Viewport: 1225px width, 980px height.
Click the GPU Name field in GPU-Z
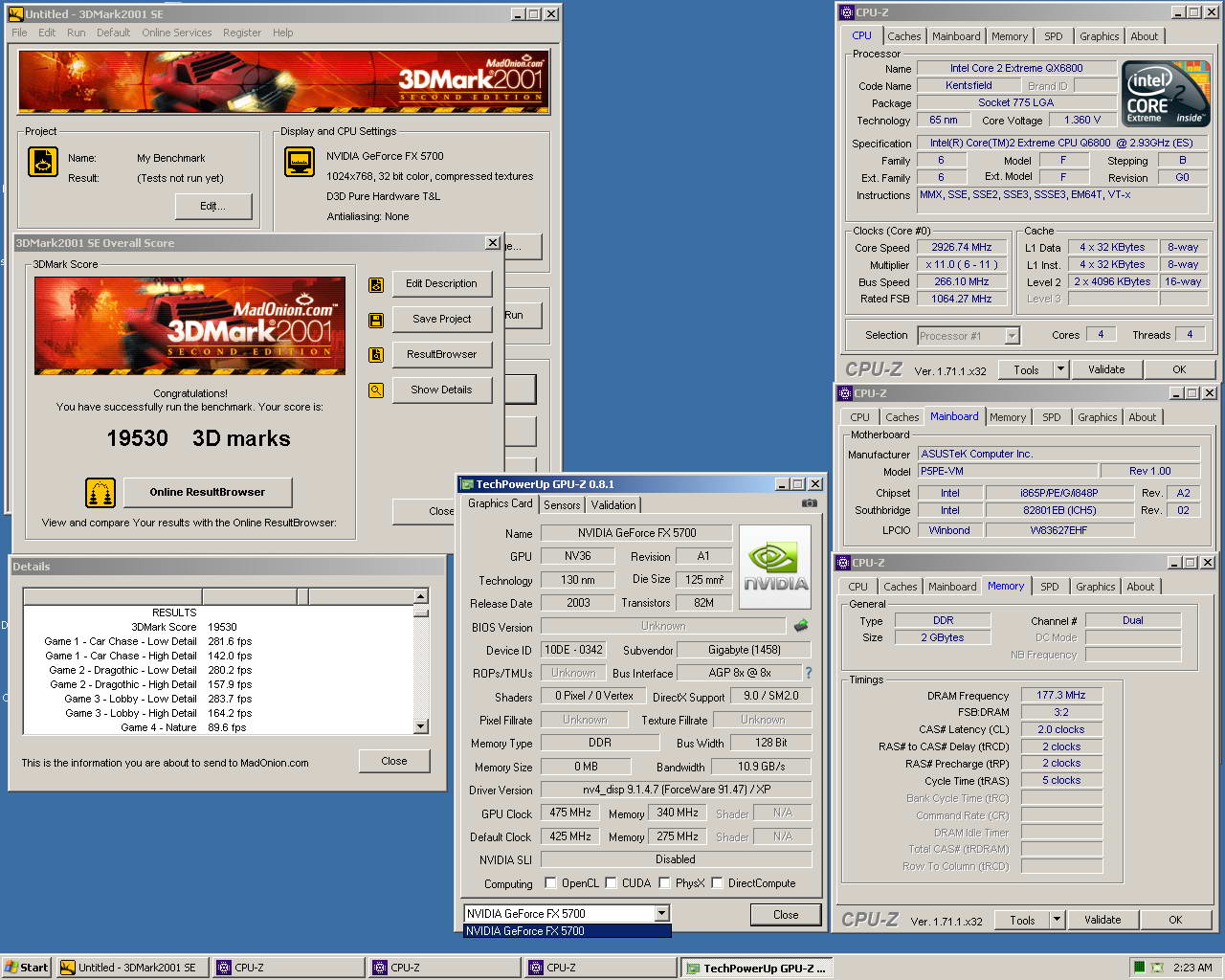tap(636, 533)
